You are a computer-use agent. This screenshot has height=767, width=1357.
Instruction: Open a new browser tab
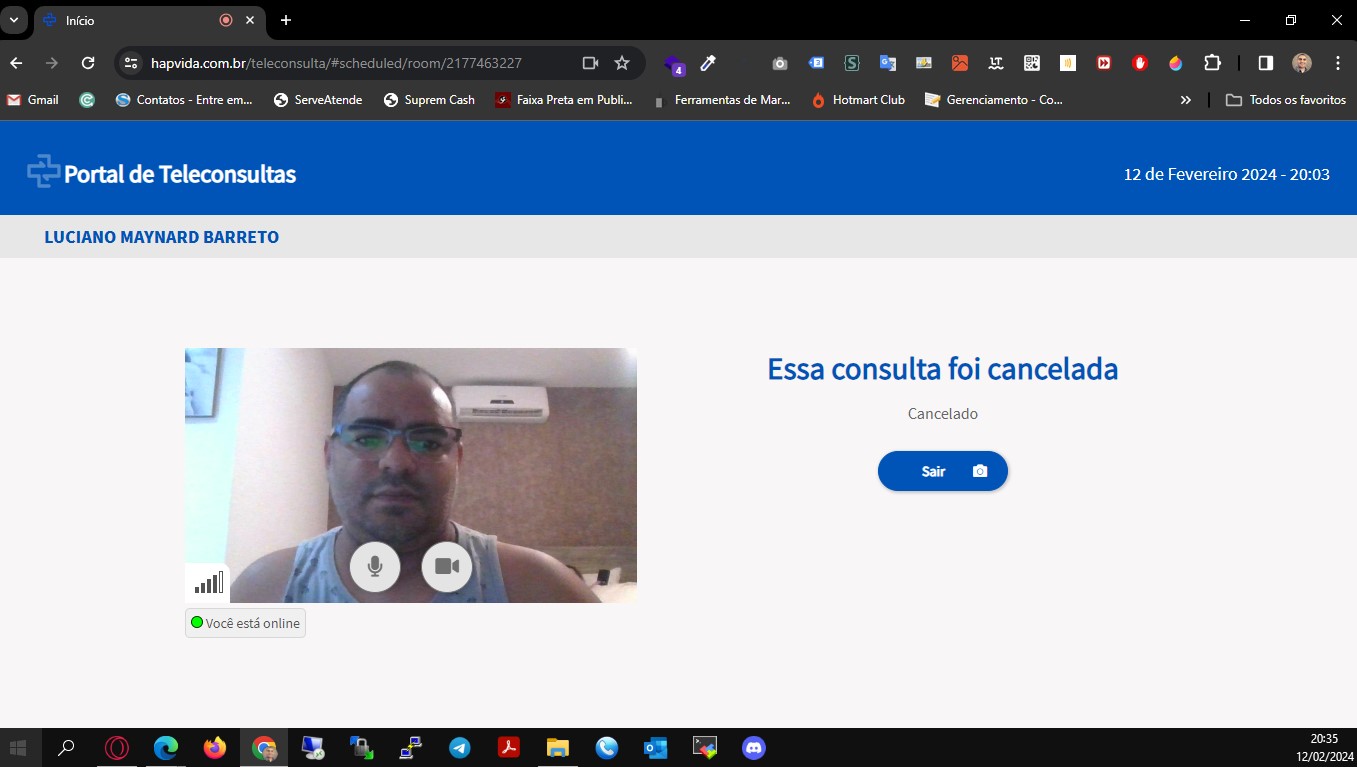(x=286, y=20)
